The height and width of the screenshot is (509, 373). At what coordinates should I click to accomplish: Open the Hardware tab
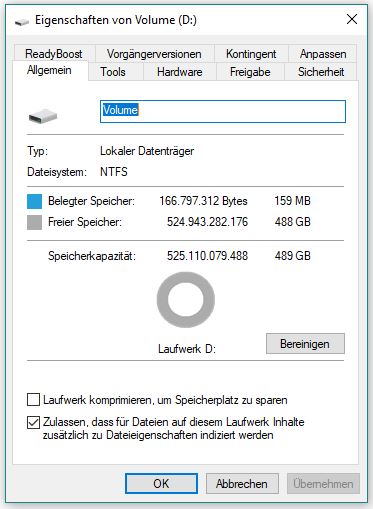[180, 72]
